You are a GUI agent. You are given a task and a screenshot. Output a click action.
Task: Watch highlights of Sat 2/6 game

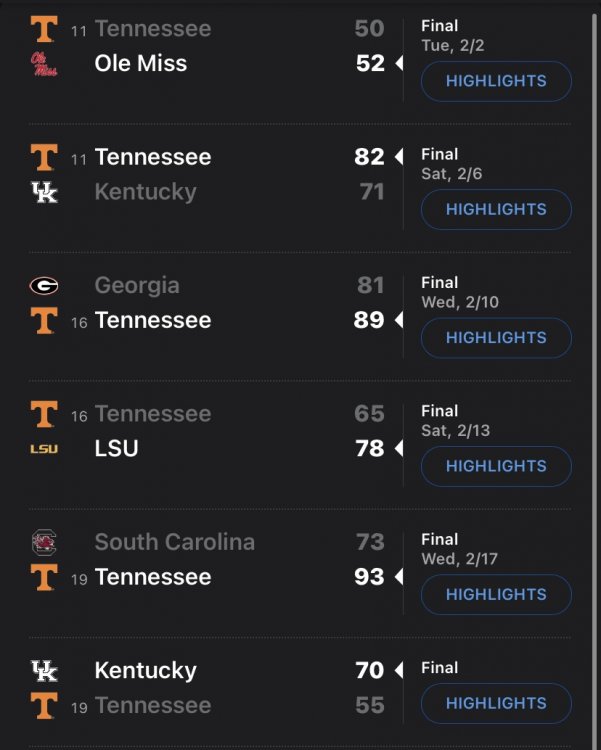pos(496,209)
